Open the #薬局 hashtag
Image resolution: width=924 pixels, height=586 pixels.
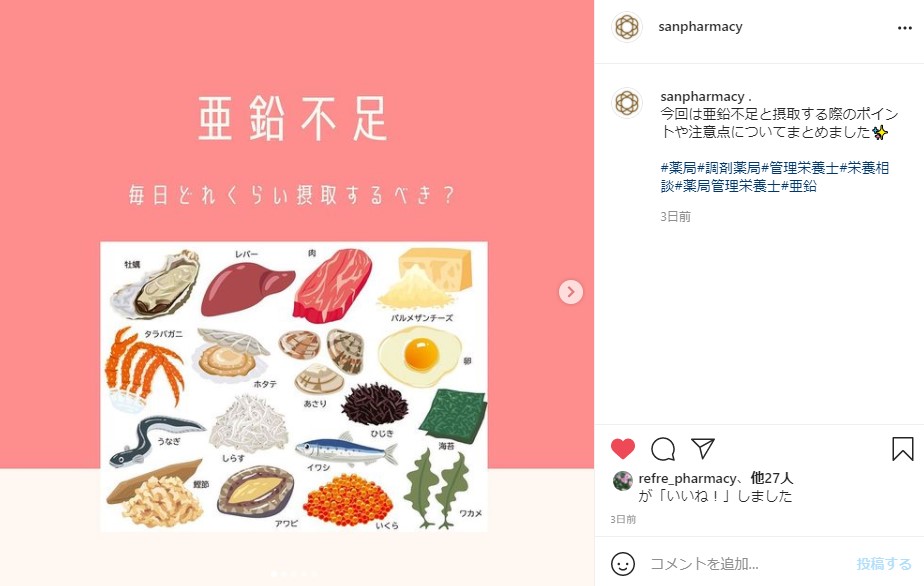tap(678, 168)
